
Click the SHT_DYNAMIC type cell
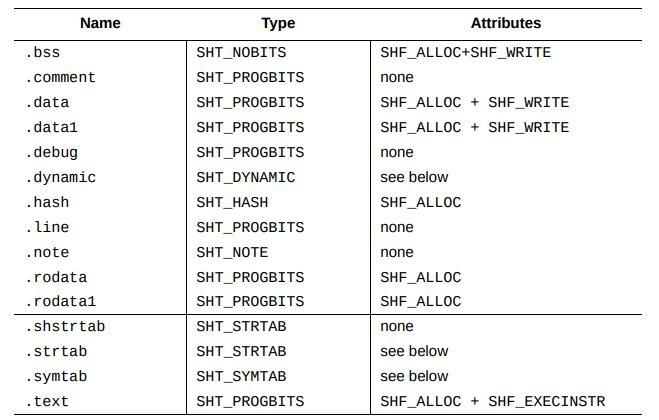coord(246,177)
